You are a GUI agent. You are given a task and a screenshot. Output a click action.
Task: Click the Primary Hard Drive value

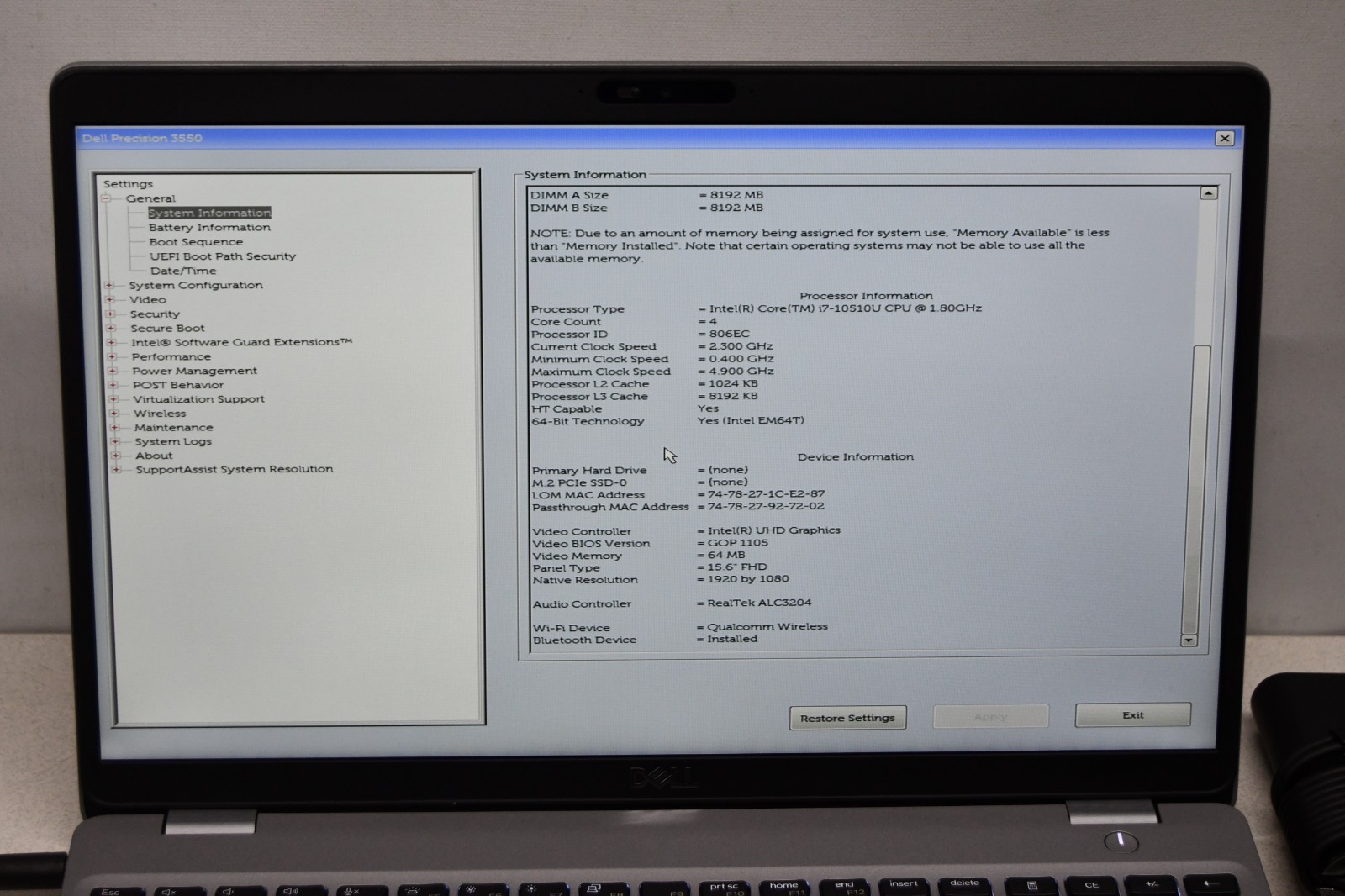point(727,470)
